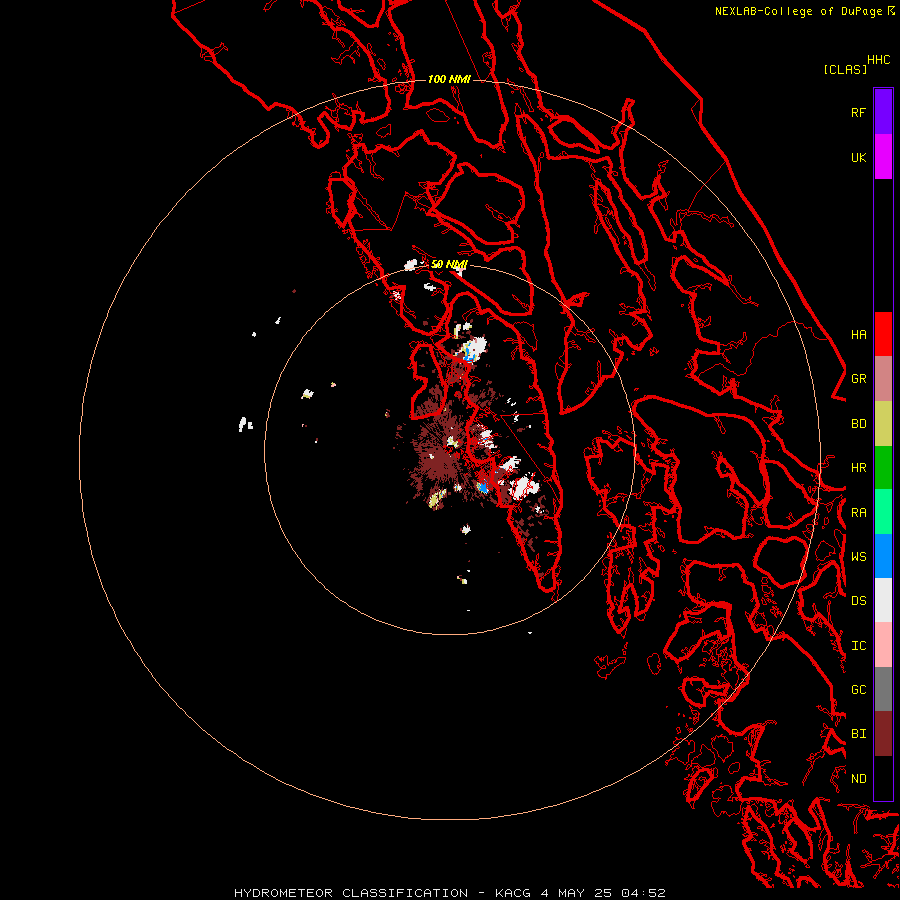
Task: Select the GR legend color block
Action: 883,379
